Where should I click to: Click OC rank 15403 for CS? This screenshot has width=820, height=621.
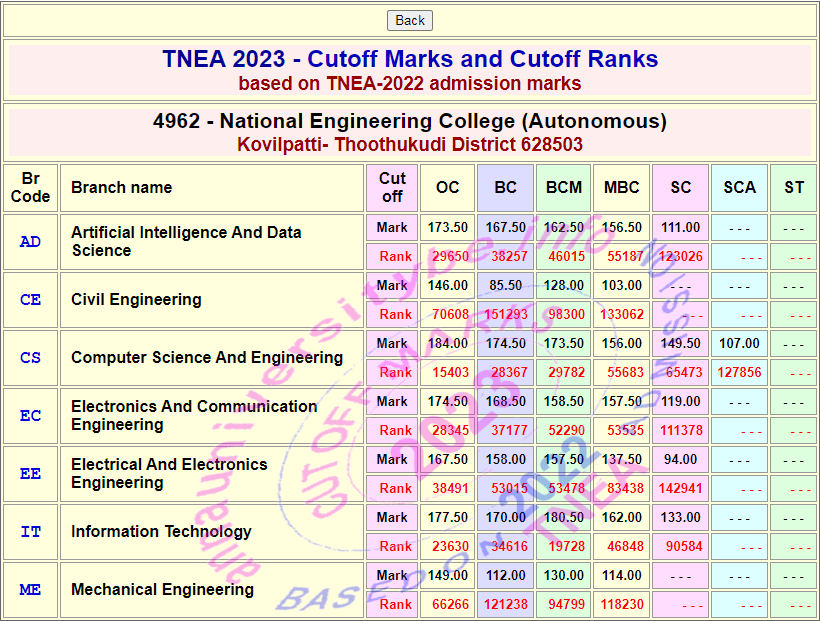coord(450,372)
